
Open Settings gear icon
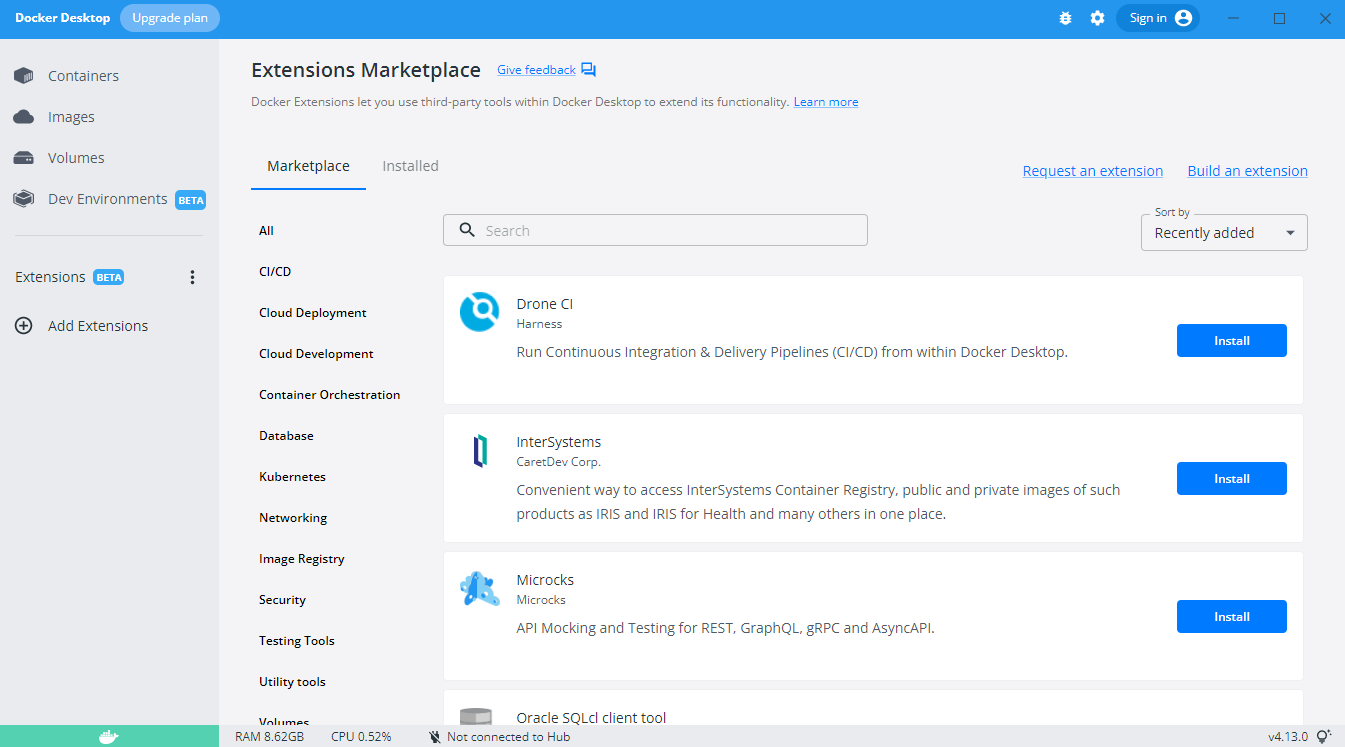1097,18
